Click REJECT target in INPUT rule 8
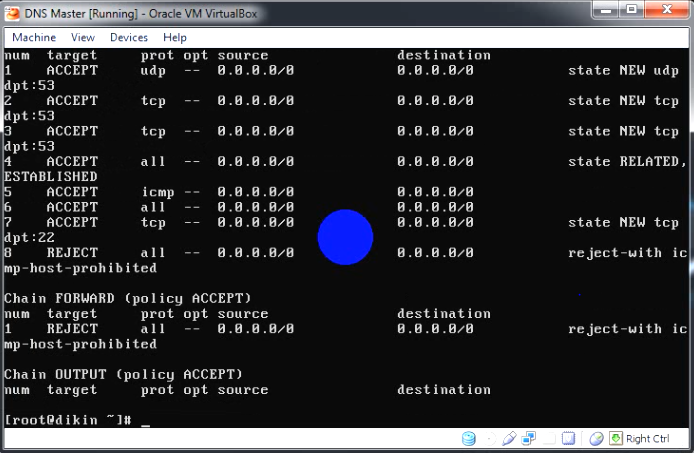Viewport: 694px width, 453px height. click(x=72, y=252)
